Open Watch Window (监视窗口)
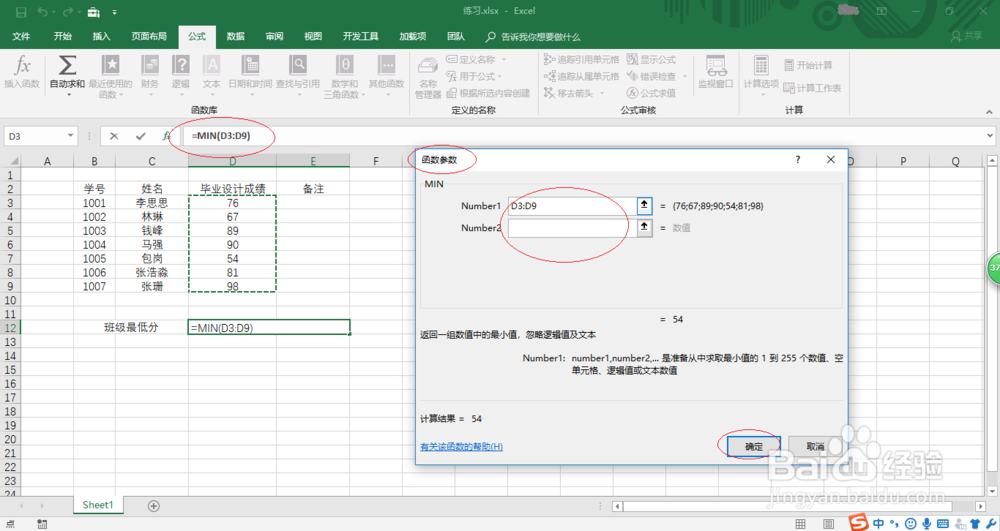Image resolution: width=1000 pixels, height=531 pixels. point(716,71)
